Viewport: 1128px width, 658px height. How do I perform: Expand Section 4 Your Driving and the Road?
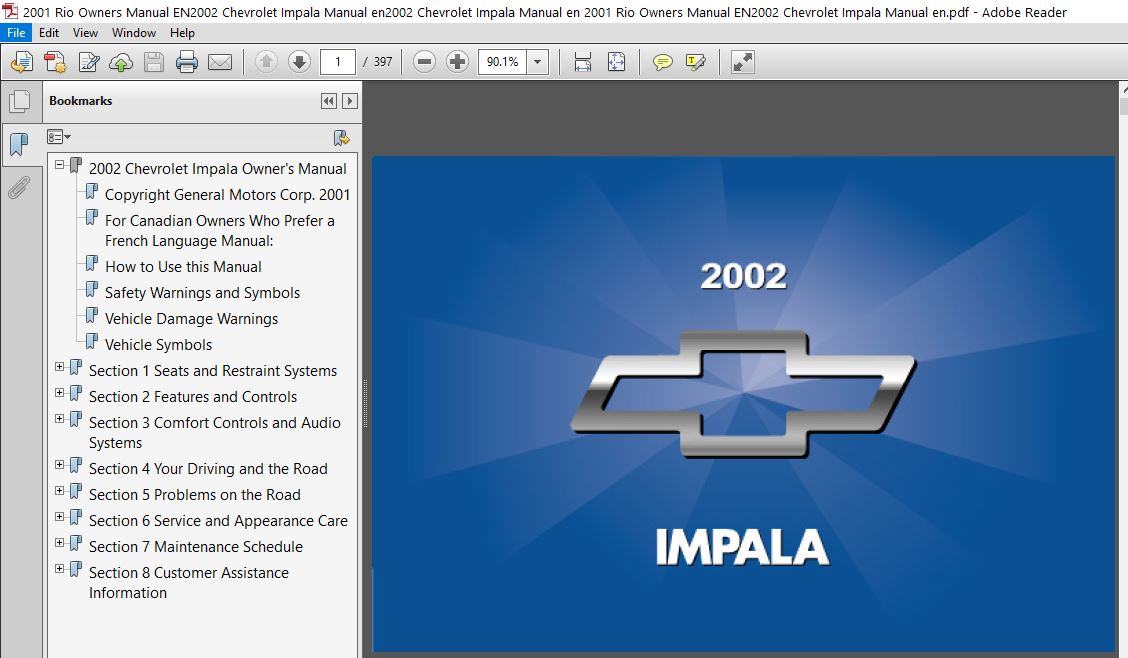(60, 465)
